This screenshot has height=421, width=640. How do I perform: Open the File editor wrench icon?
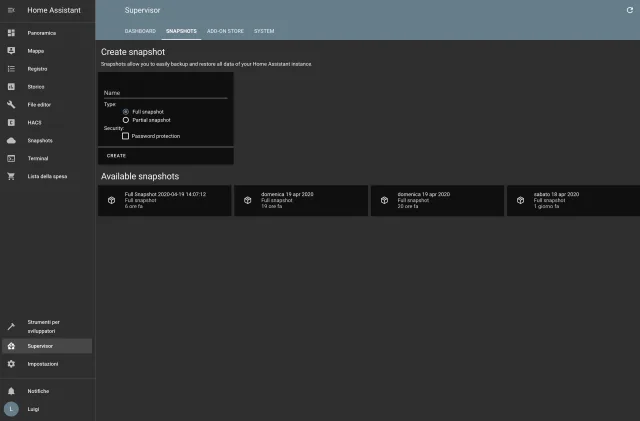pos(11,105)
